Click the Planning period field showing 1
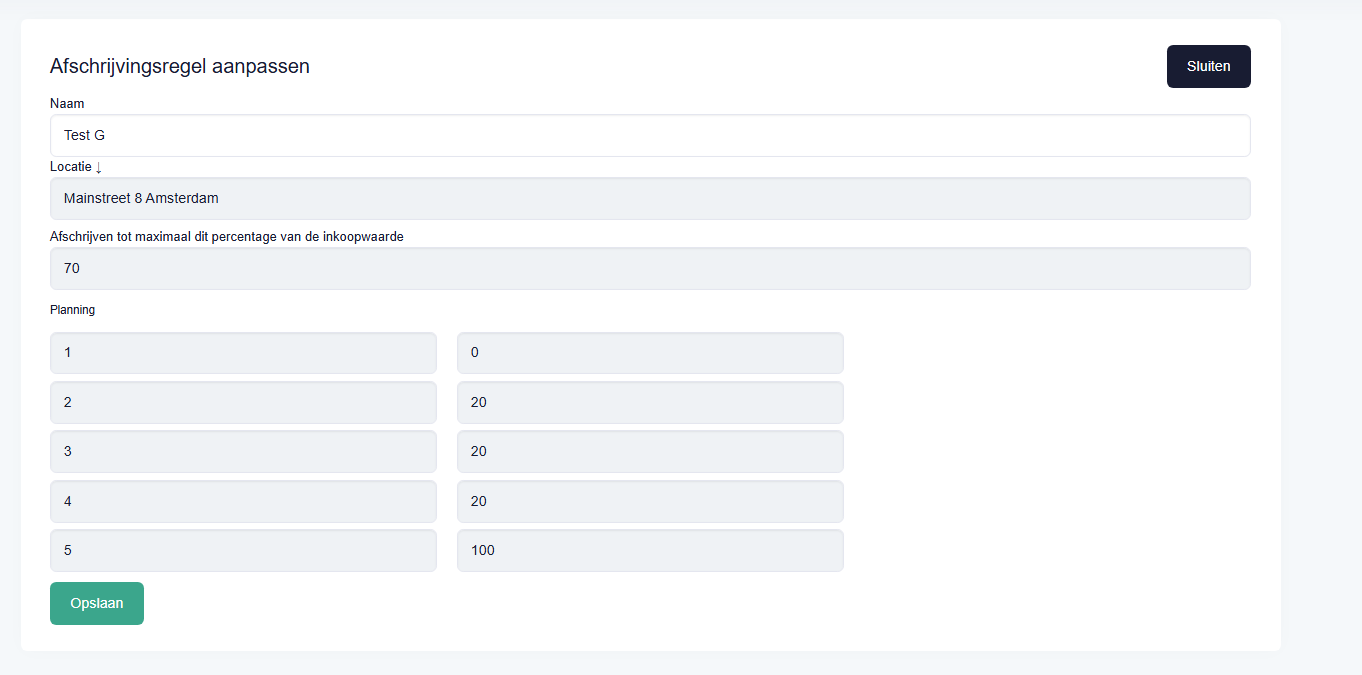Viewport: 1362px width, 675px height. 243,352
